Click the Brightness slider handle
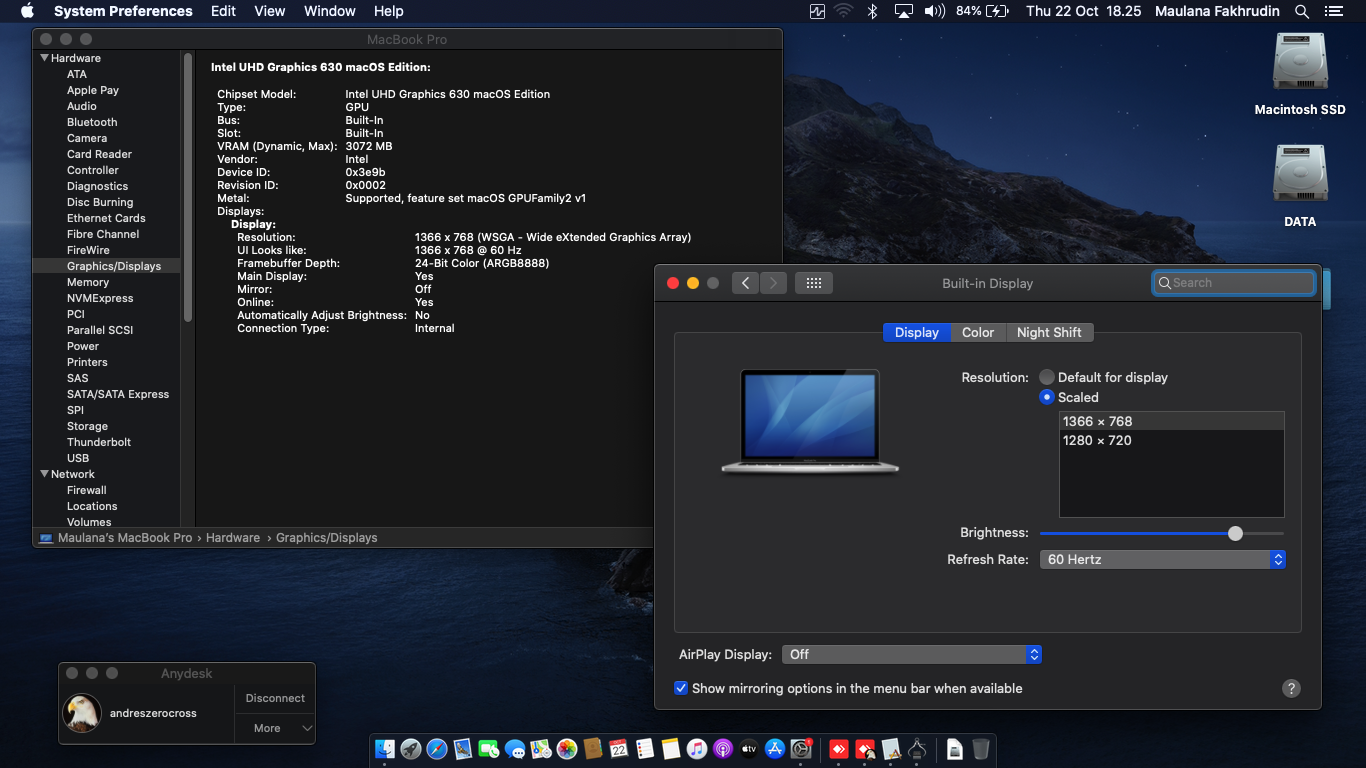 click(1235, 533)
